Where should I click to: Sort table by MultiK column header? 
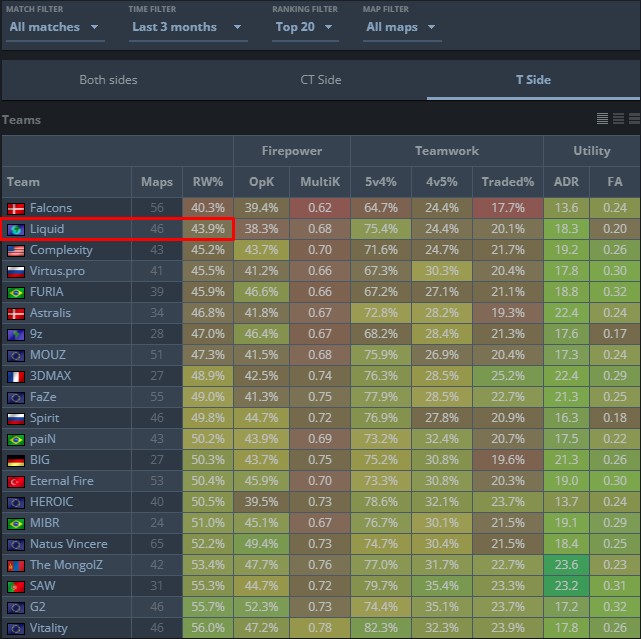[320, 182]
